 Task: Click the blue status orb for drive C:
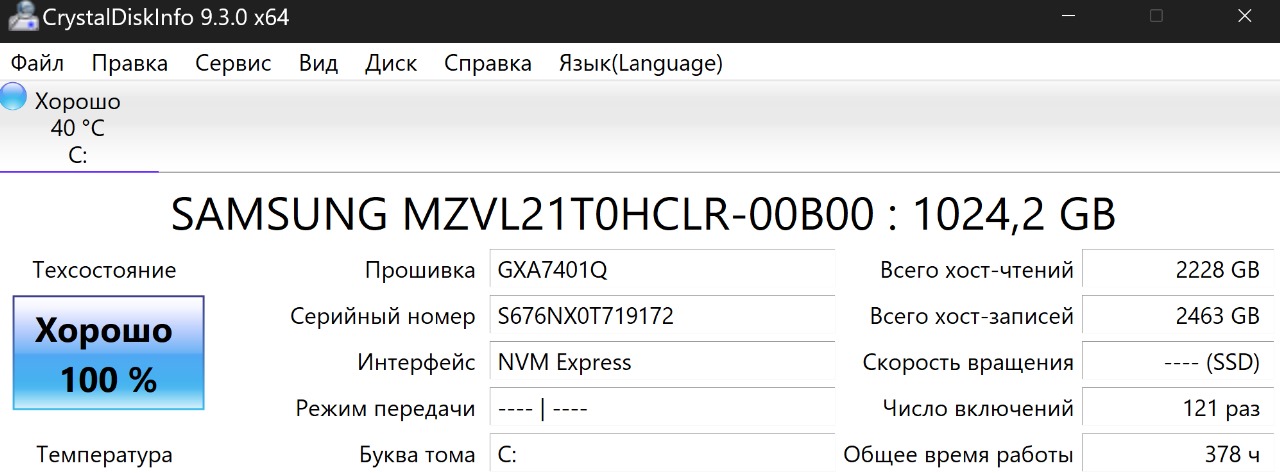[14, 97]
